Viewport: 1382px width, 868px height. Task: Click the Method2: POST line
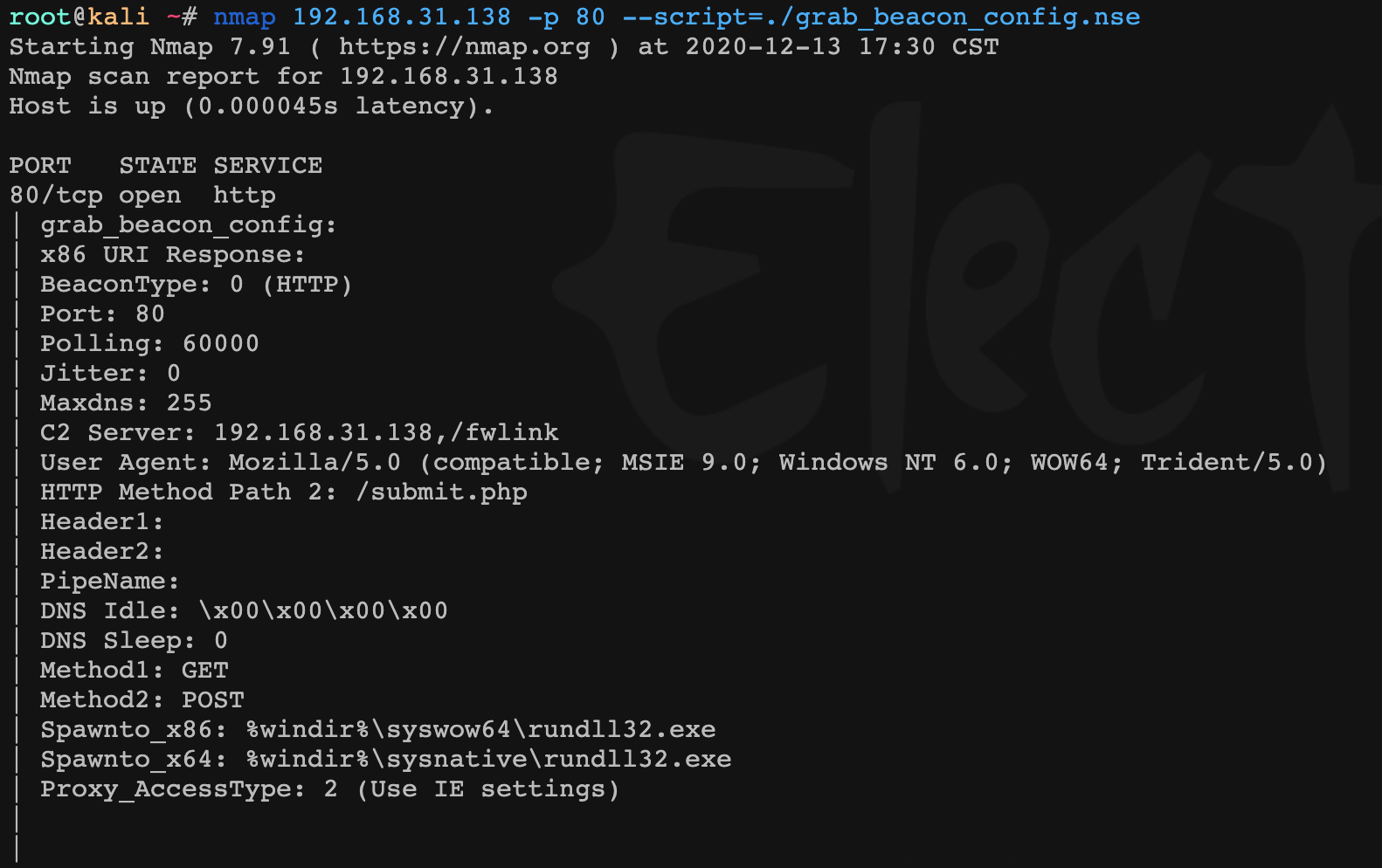tap(142, 699)
